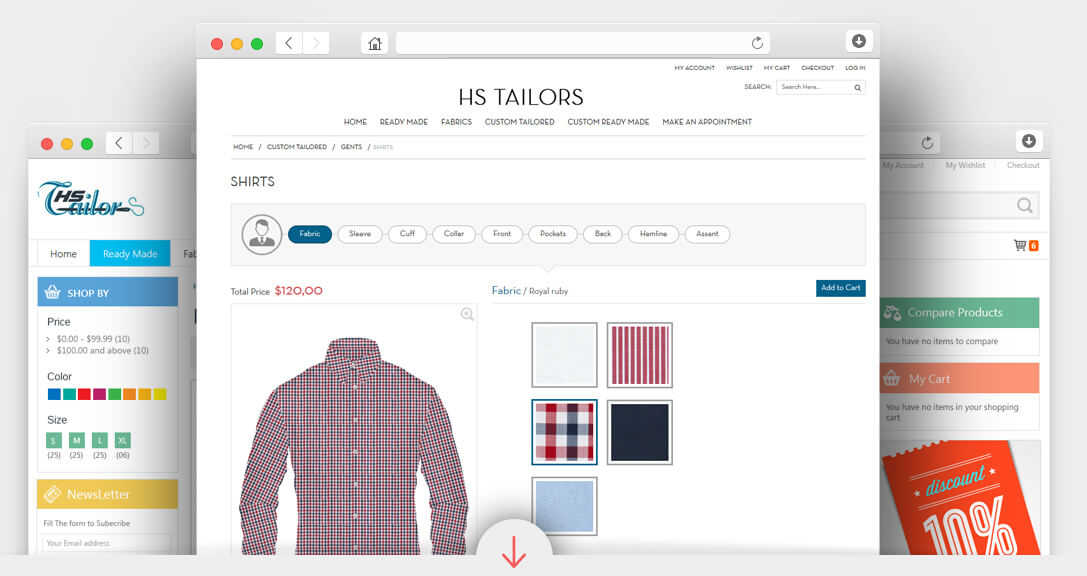Choose the light blue fabric swatch
This screenshot has width=1087, height=576.
[x=564, y=506]
